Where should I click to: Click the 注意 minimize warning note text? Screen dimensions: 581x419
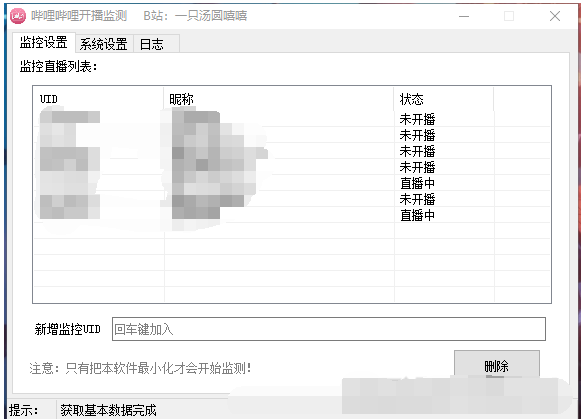coord(140,368)
